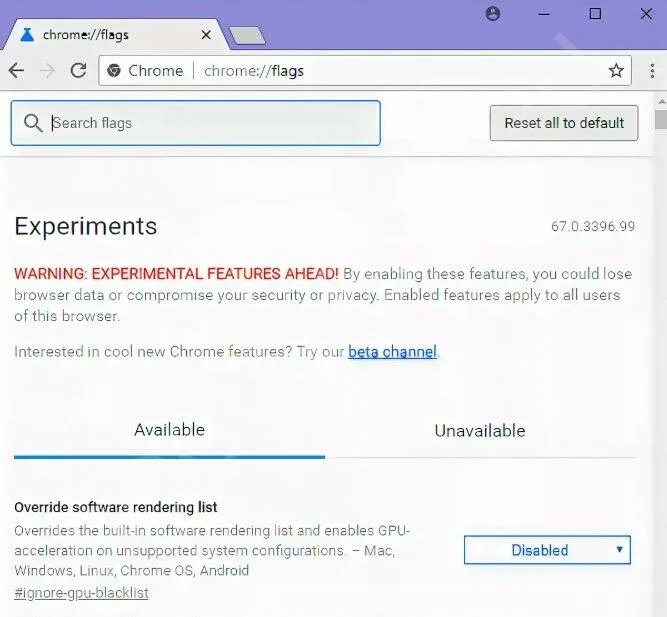Click the forward navigation arrow
This screenshot has width=667, height=617.
point(47,71)
